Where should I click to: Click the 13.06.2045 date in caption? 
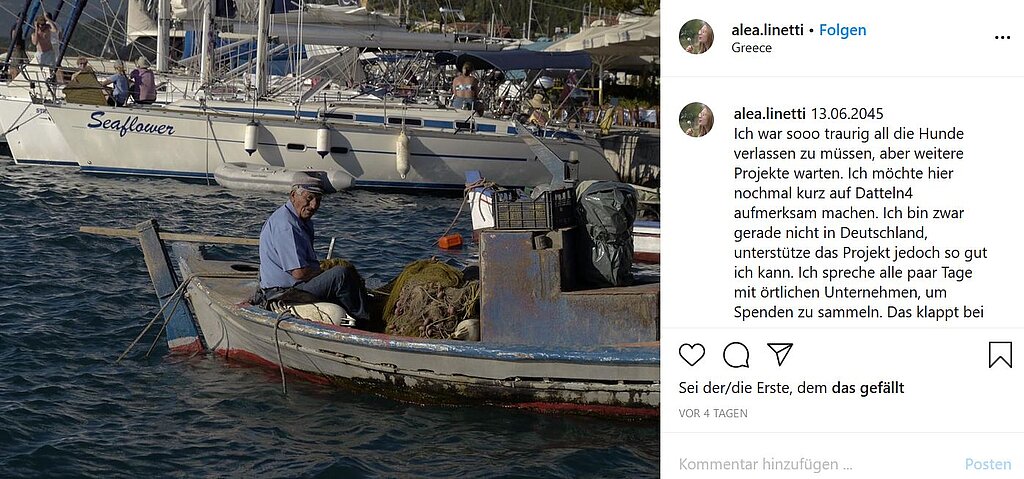pos(847,114)
